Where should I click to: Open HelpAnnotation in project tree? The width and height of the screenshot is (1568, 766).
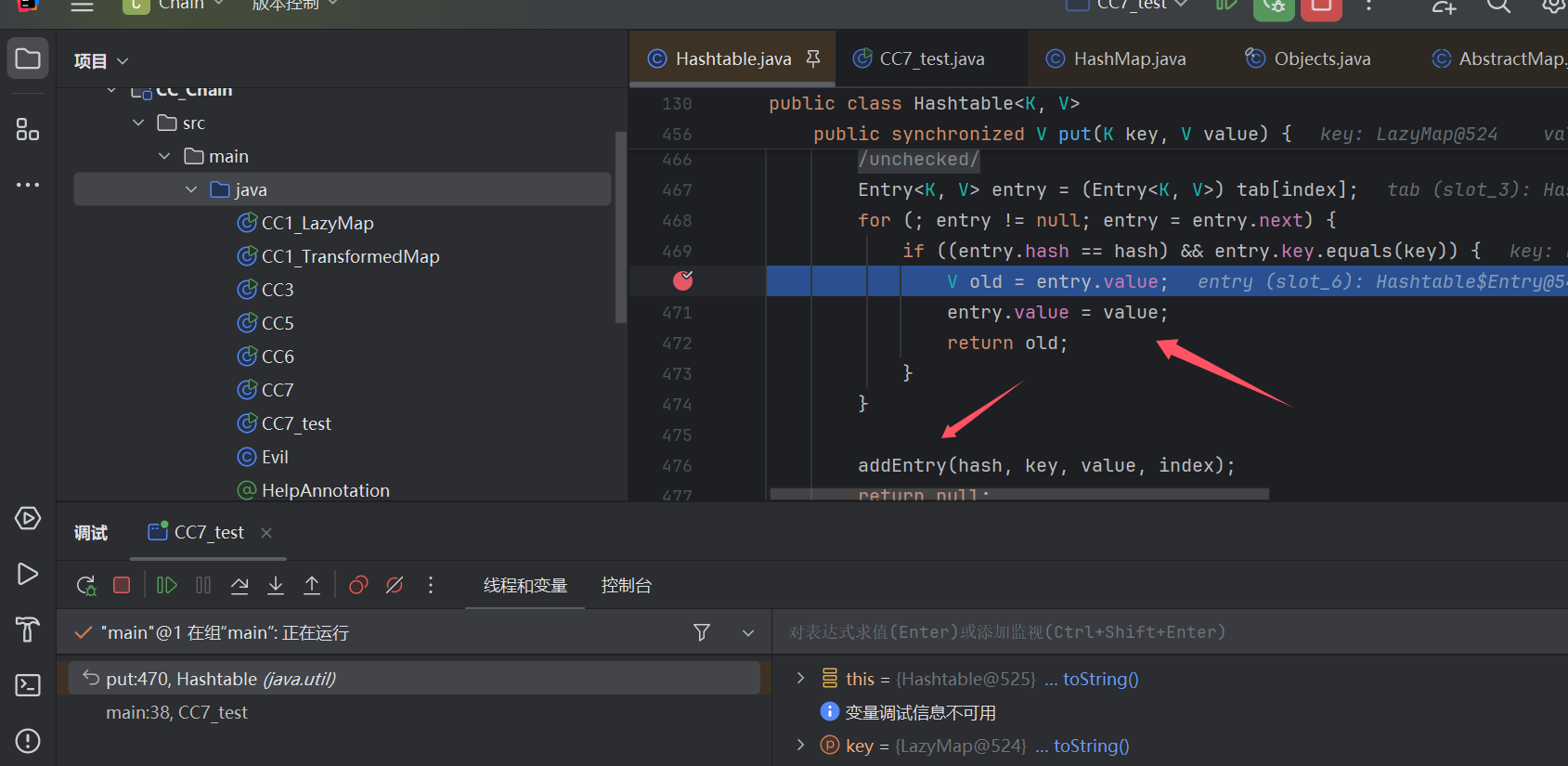click(325, 490)
